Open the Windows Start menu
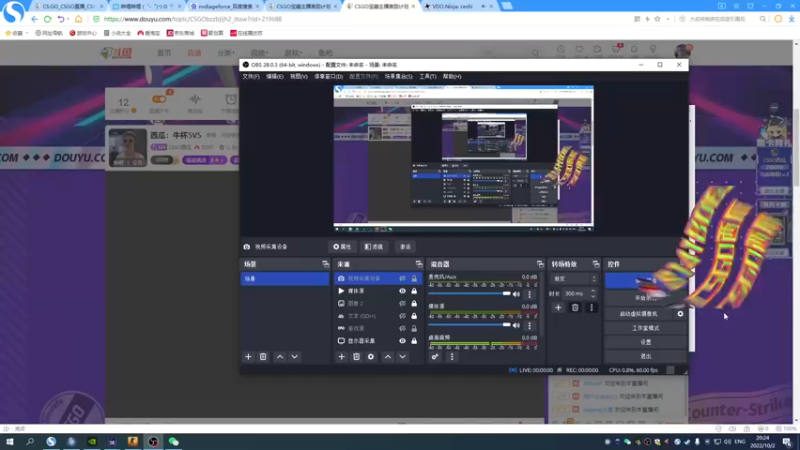Viewport: 800px width, 450px height. (10, 441)
